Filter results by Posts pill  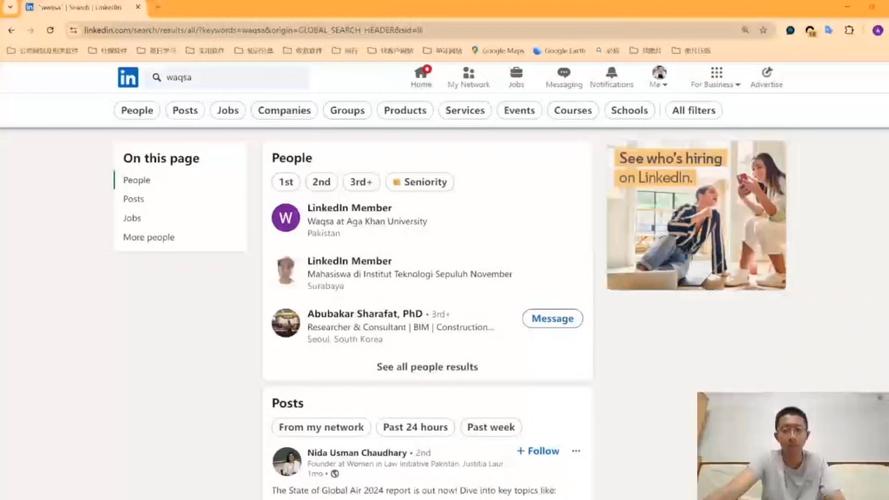pyautogui.click(x=185, y=111)
